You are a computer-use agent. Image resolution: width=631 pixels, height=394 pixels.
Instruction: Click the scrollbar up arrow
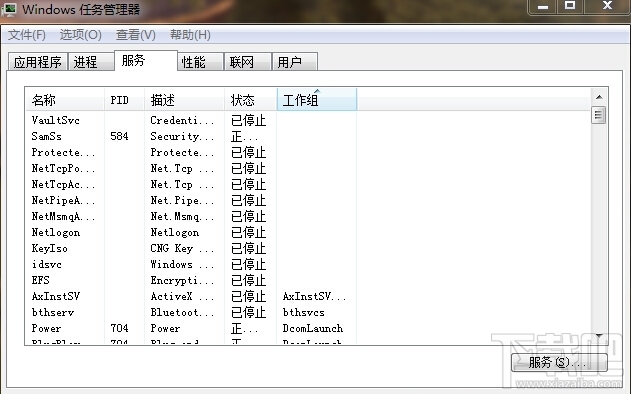(599, 97)
